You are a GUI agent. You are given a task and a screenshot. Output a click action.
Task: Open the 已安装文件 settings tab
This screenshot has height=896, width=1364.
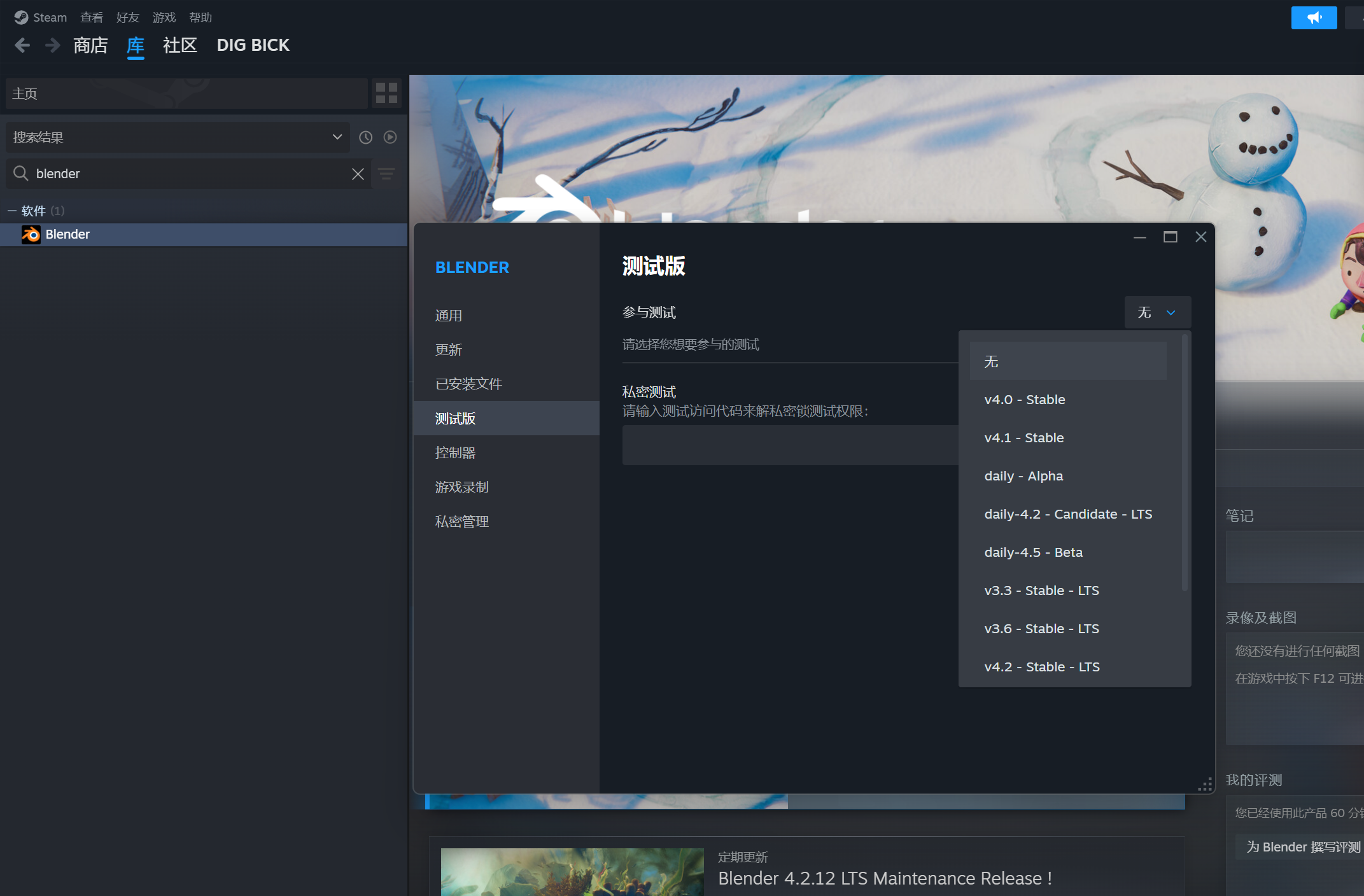coord(468,384)
